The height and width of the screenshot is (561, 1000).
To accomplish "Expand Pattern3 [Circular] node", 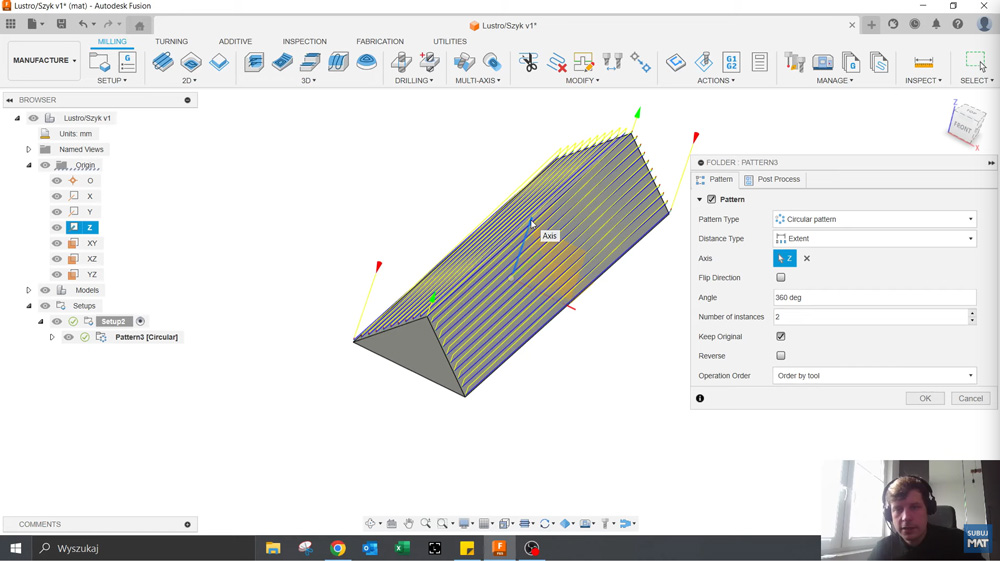I will tap(52, 337).
